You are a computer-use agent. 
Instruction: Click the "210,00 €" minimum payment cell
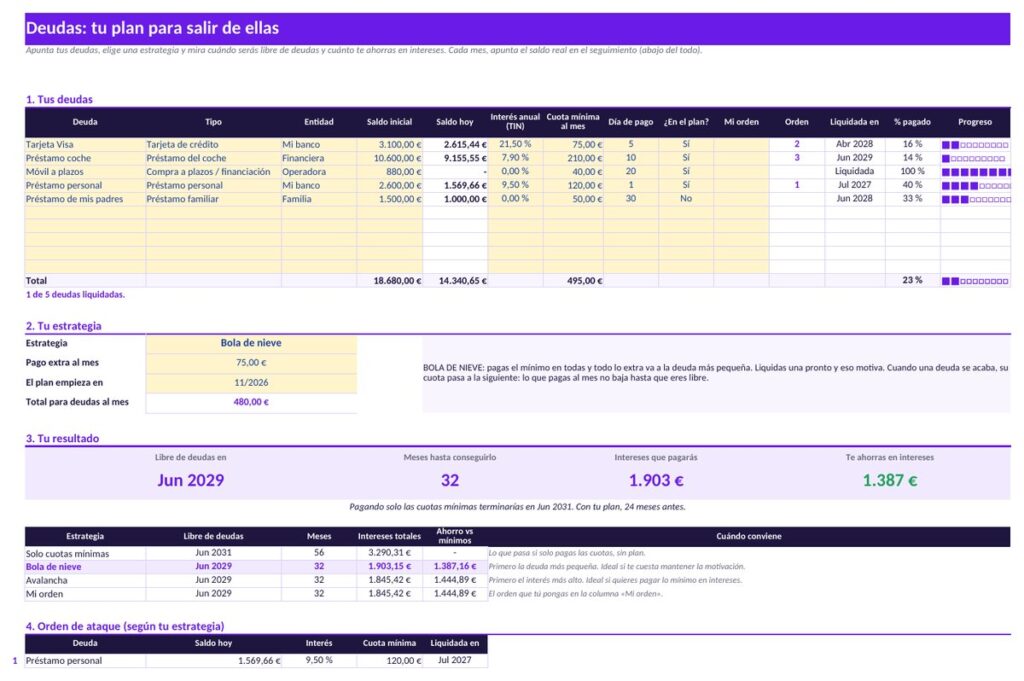coord(573,158)
